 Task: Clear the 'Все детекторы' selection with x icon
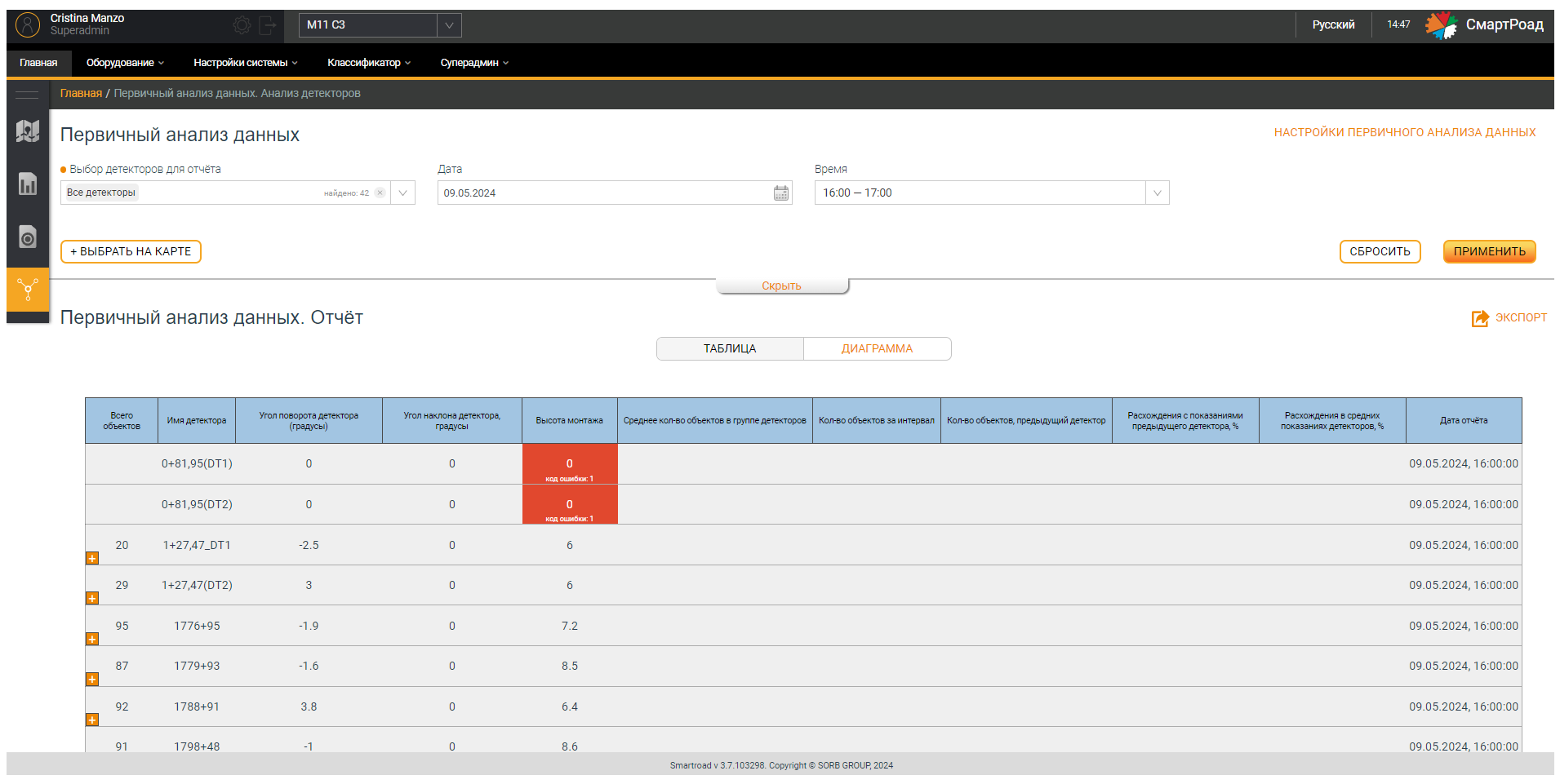380,193
